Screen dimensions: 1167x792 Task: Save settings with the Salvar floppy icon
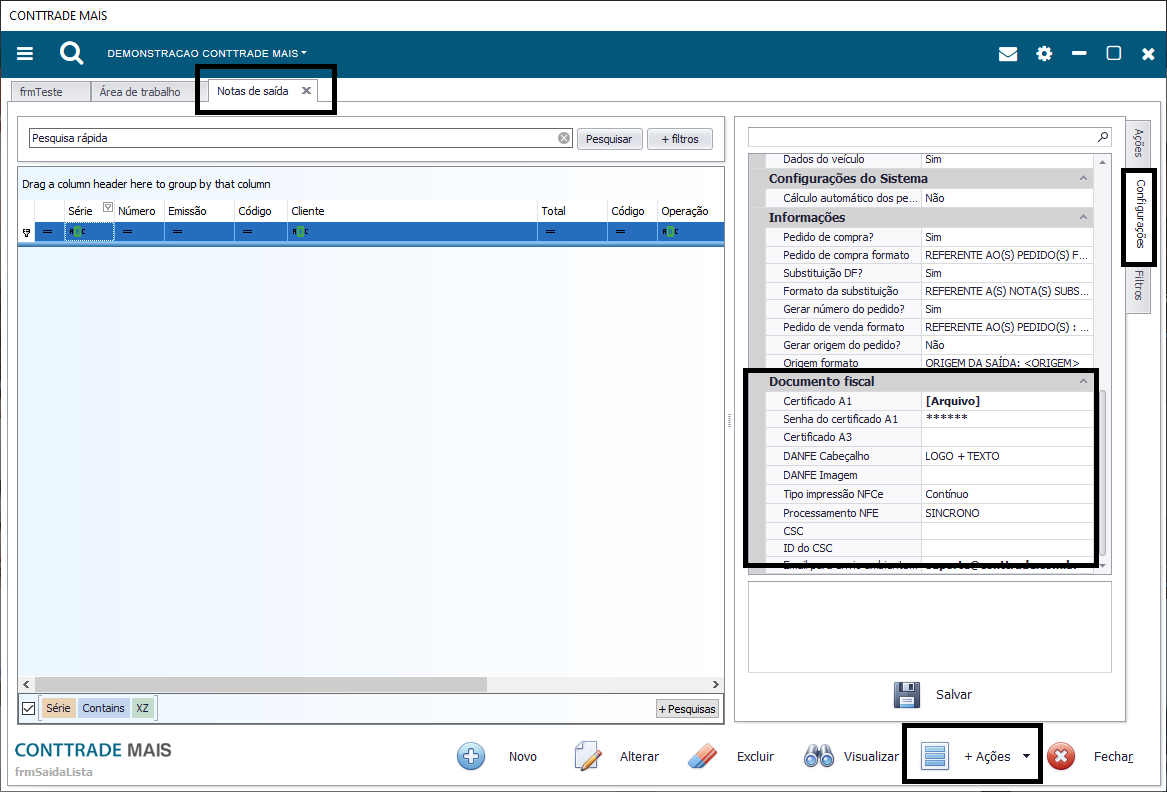tap(906, 694)
